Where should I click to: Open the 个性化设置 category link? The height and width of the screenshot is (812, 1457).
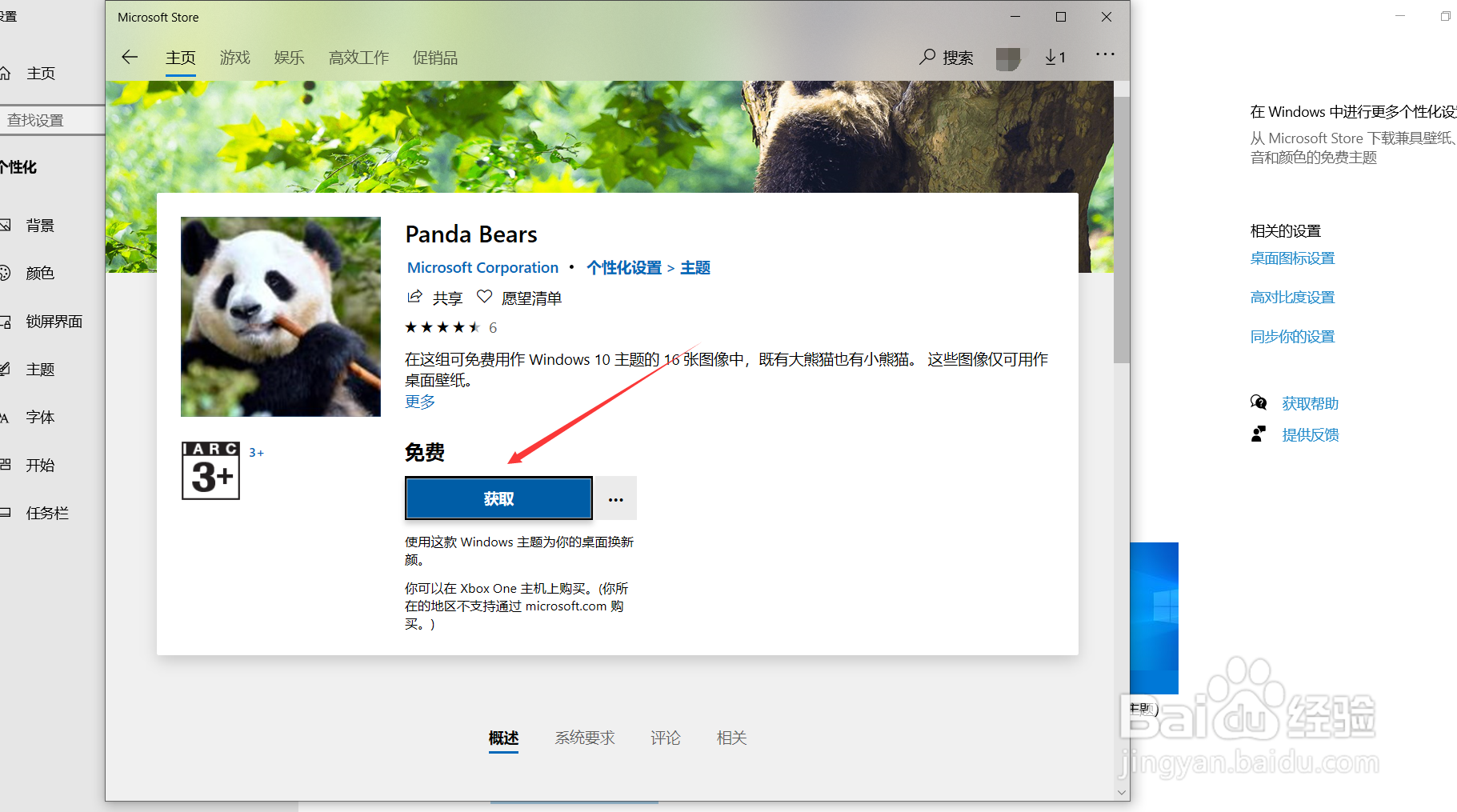tap(624, 267)
